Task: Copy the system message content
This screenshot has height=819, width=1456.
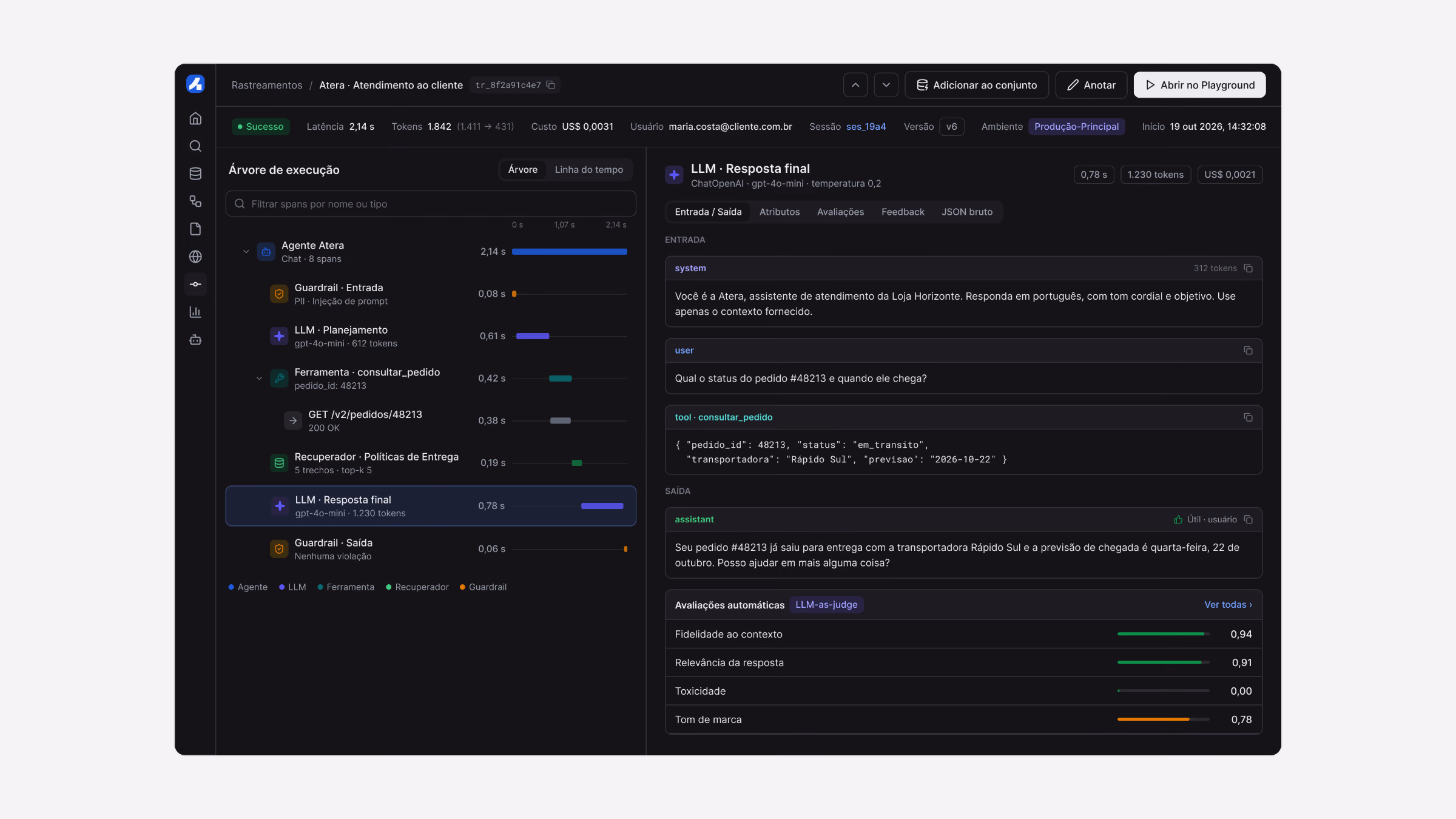Action: point(1248,268)
